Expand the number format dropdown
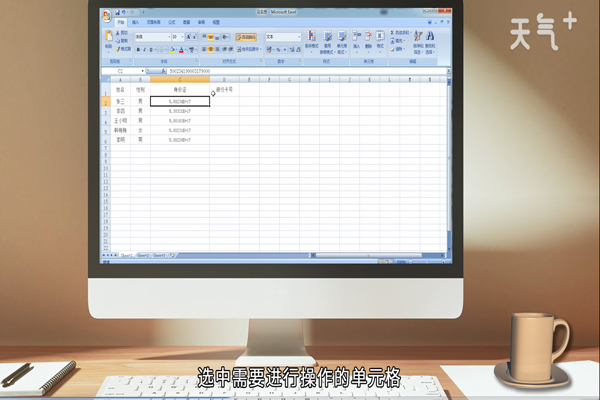The width and height of the screenshot is (600, 400). (298, 37)
